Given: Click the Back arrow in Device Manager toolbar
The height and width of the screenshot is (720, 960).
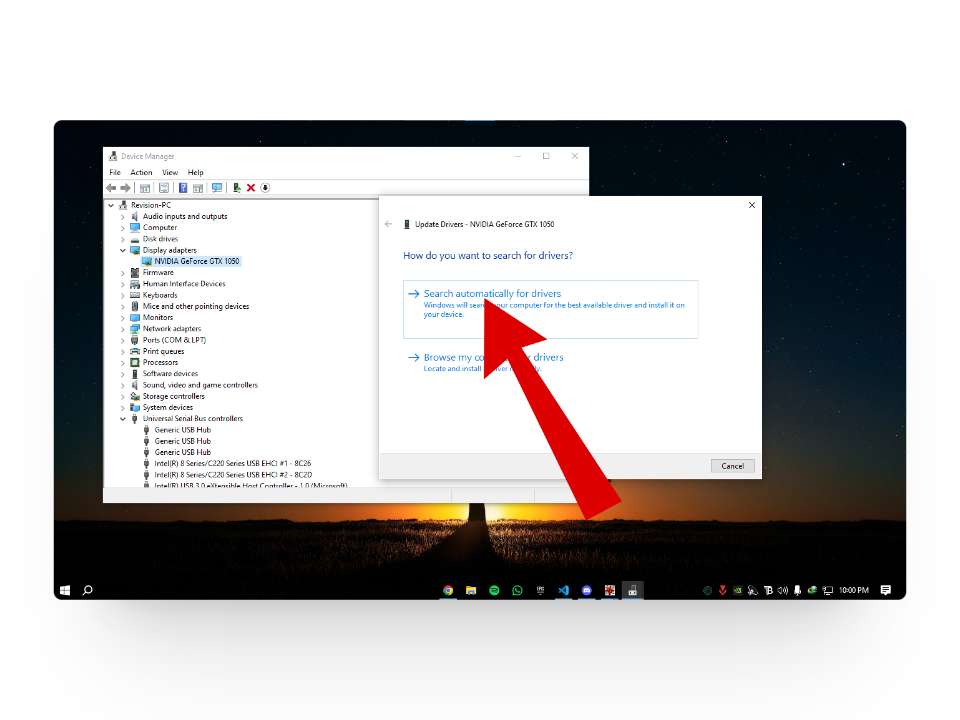Looking at the screenshot, I should 111,188.
